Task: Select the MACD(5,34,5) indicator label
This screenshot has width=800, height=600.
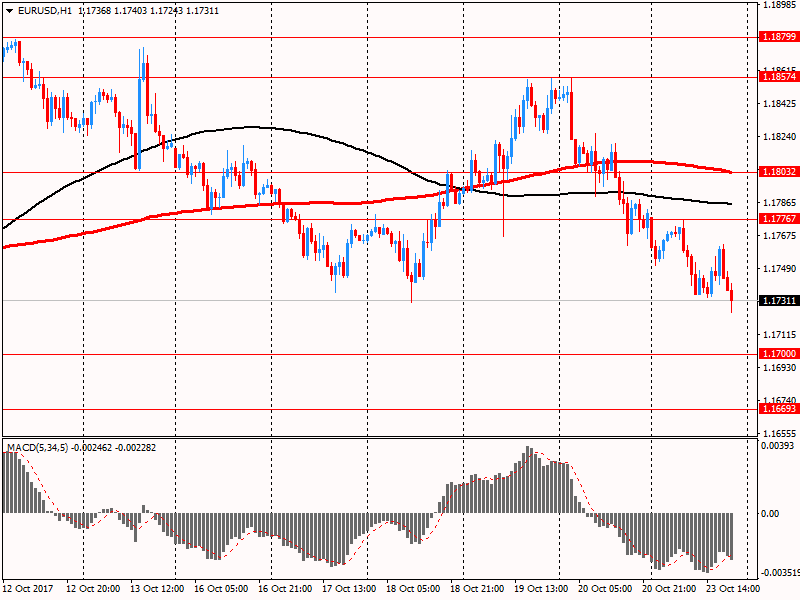Action: (37, 447)
